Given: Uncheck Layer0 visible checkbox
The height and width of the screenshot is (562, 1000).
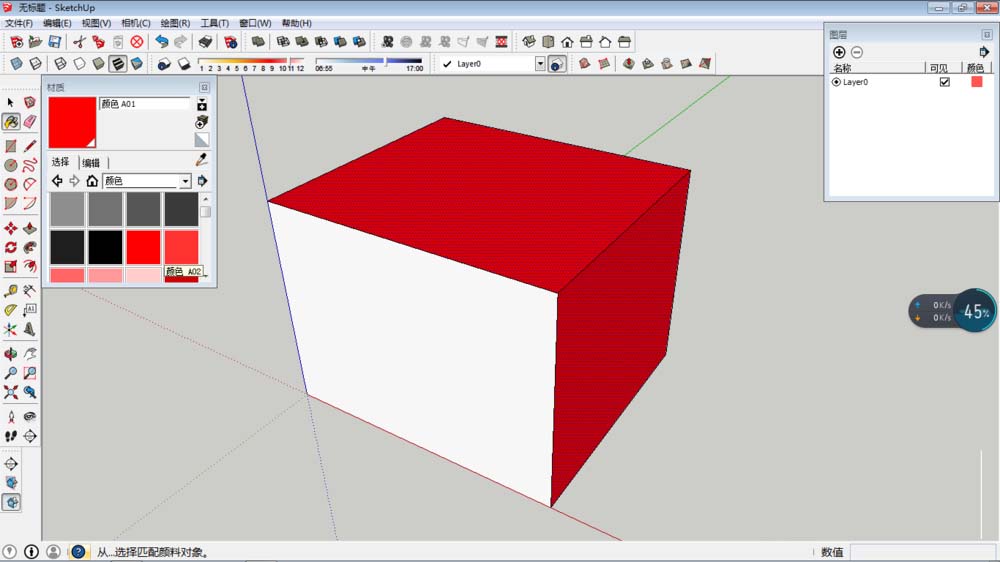Looking at the screenshot, I should (944, 82).
